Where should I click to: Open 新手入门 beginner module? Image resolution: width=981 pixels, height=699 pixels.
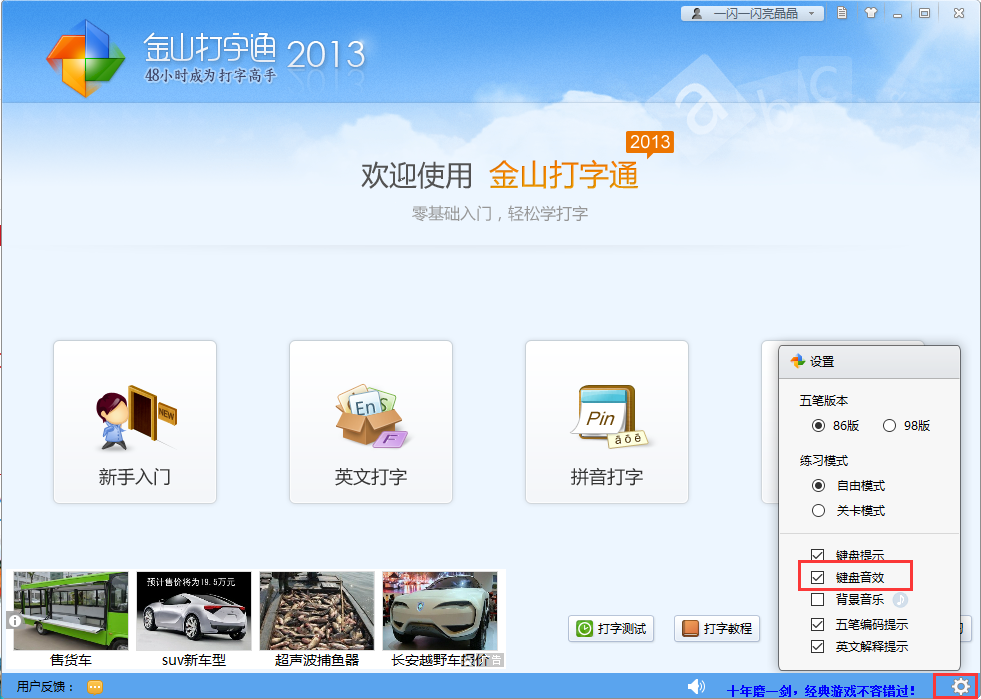pos(135,422)
